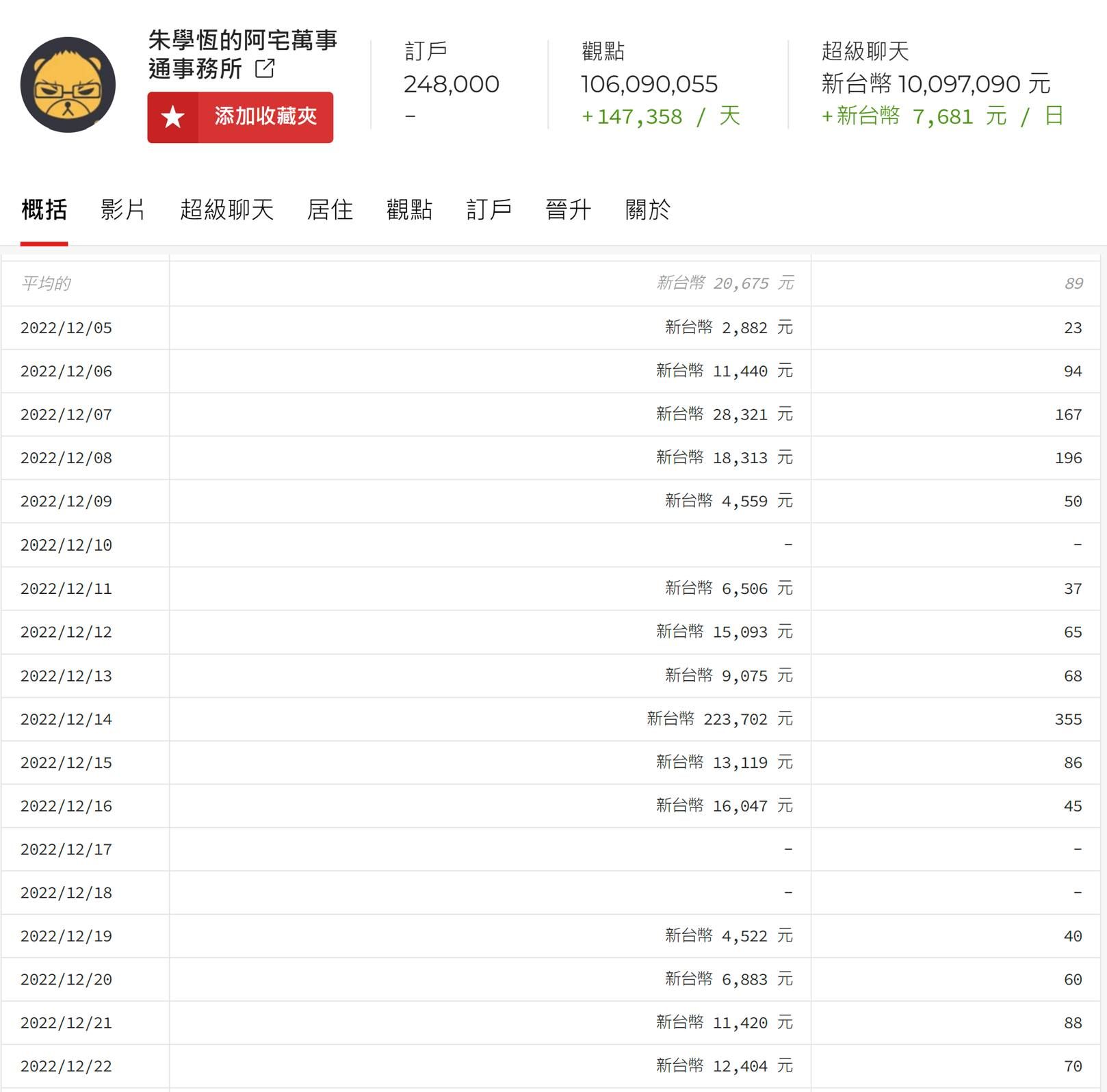1107x1092 pixels.
Task: Switch to the 影片 tab
Action: point(123,209)
